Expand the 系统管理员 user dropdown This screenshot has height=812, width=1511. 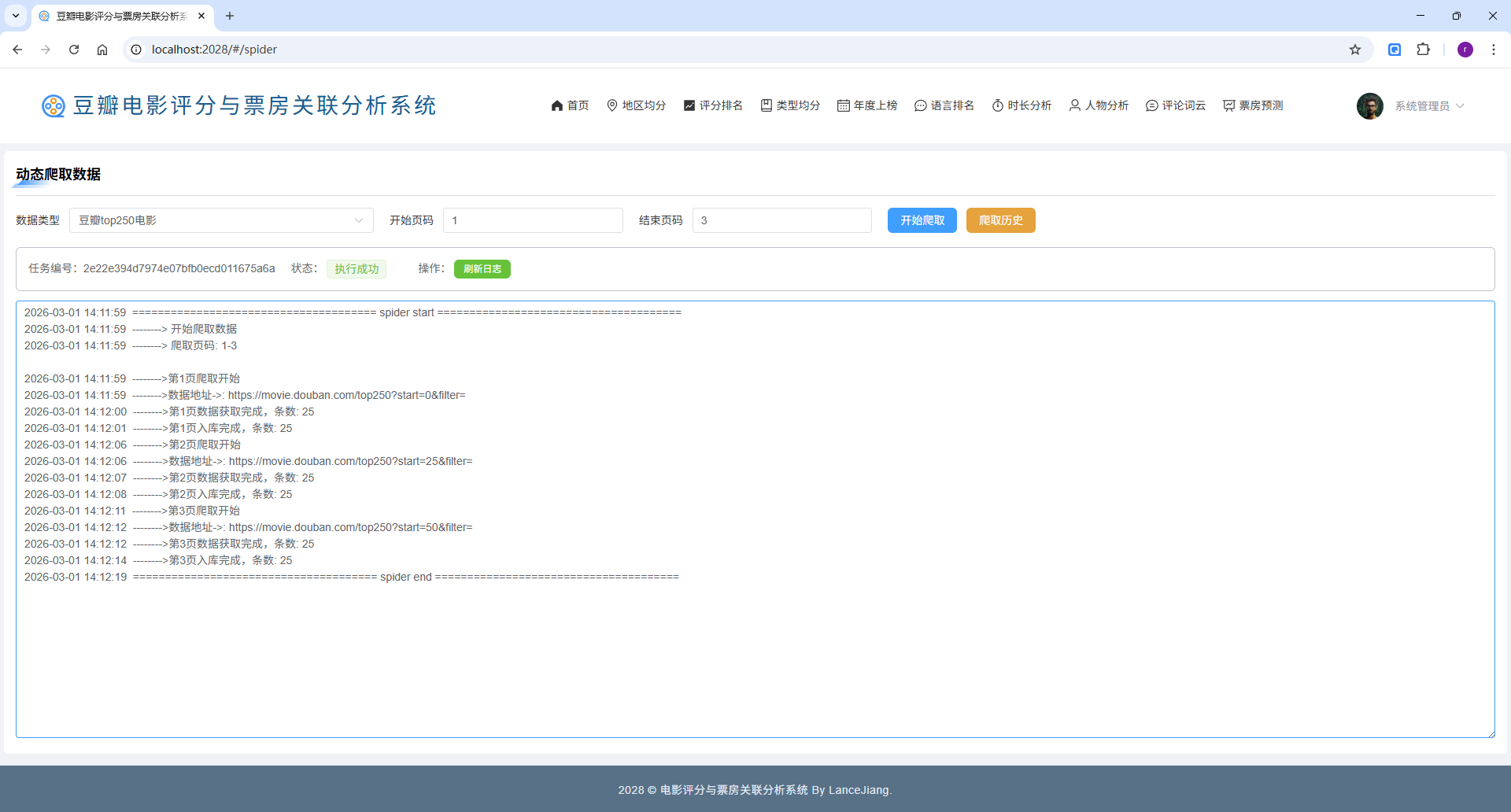tap(1429, 106)
